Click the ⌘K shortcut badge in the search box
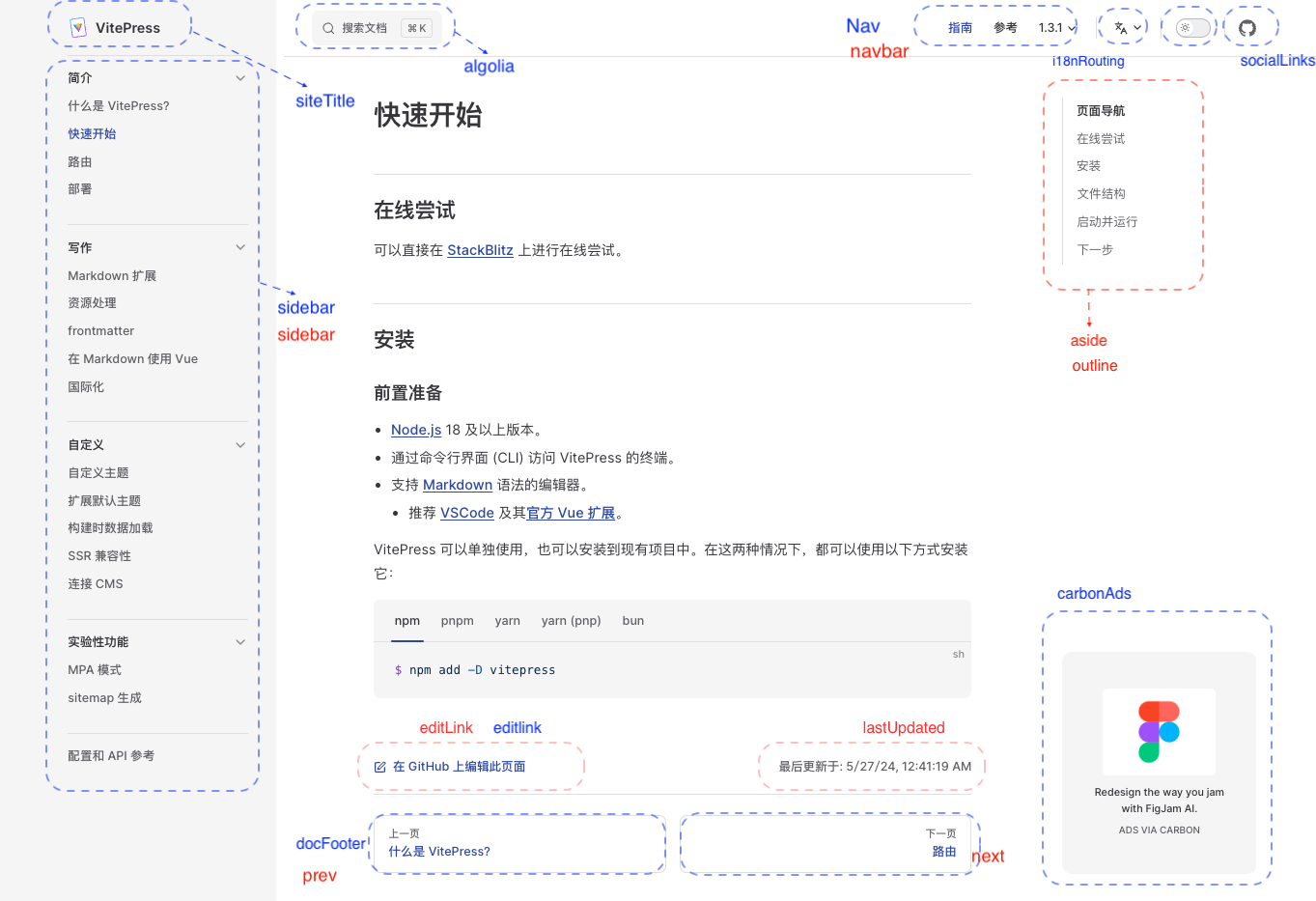1316x901 pixels. tap(416, 28)
